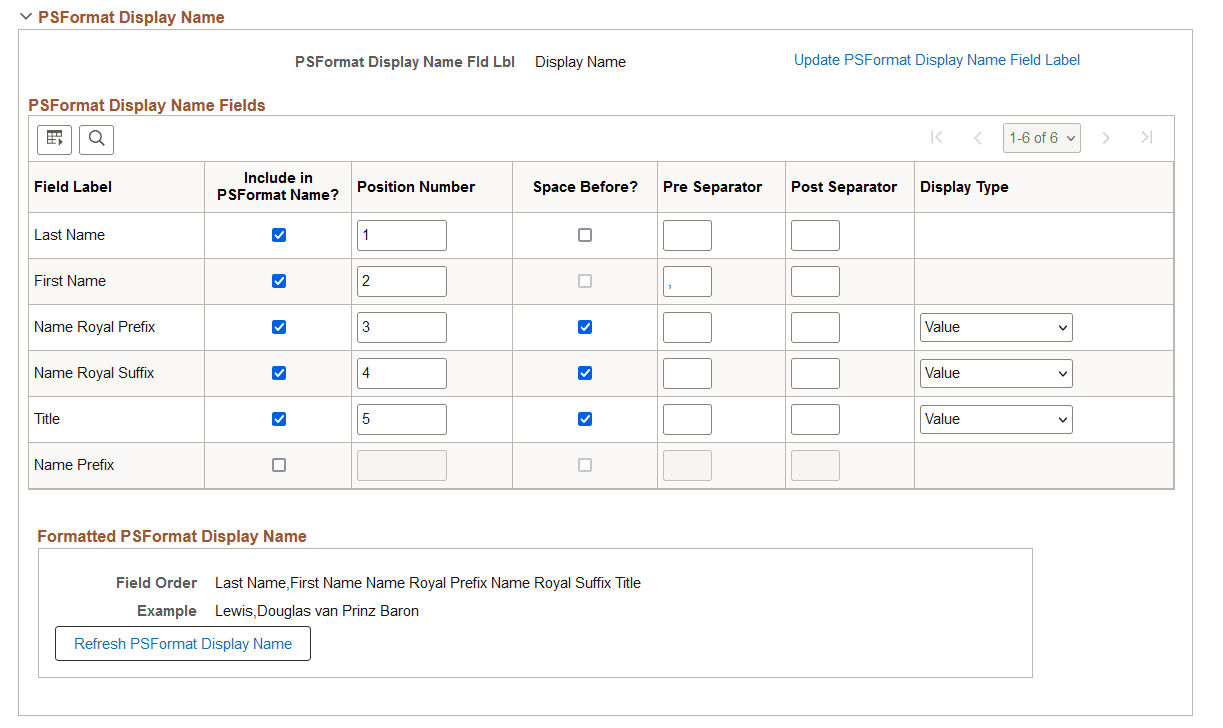Expand Display Type dropdown for Title row
Screen dimensions: 1223x728
[x=996, y=419]
